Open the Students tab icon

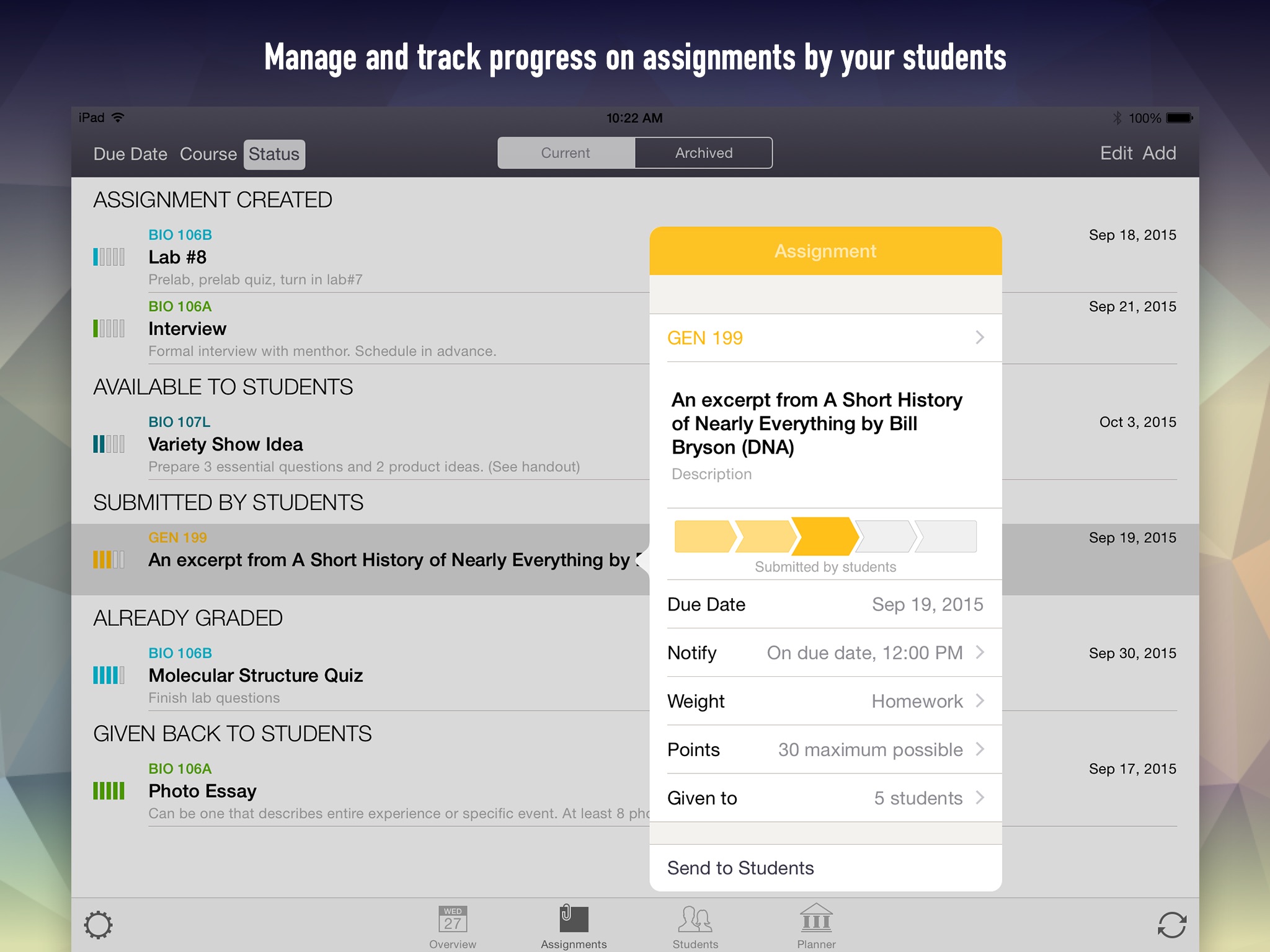click(695, 920)
